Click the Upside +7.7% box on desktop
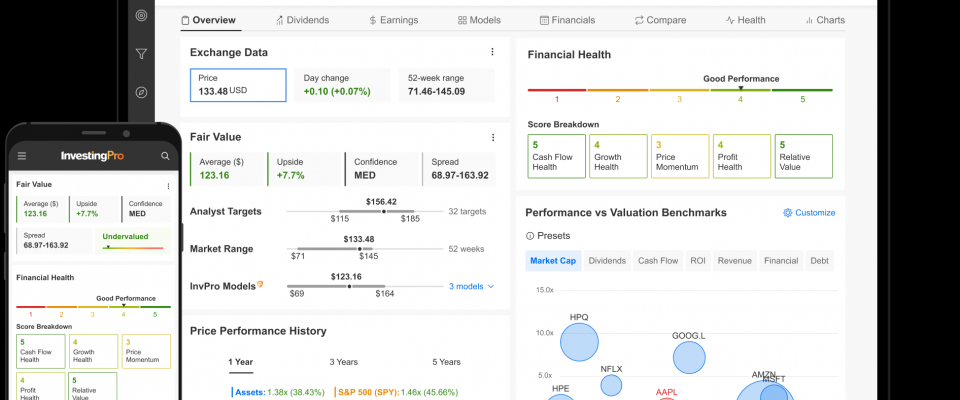 coord(304,169)
